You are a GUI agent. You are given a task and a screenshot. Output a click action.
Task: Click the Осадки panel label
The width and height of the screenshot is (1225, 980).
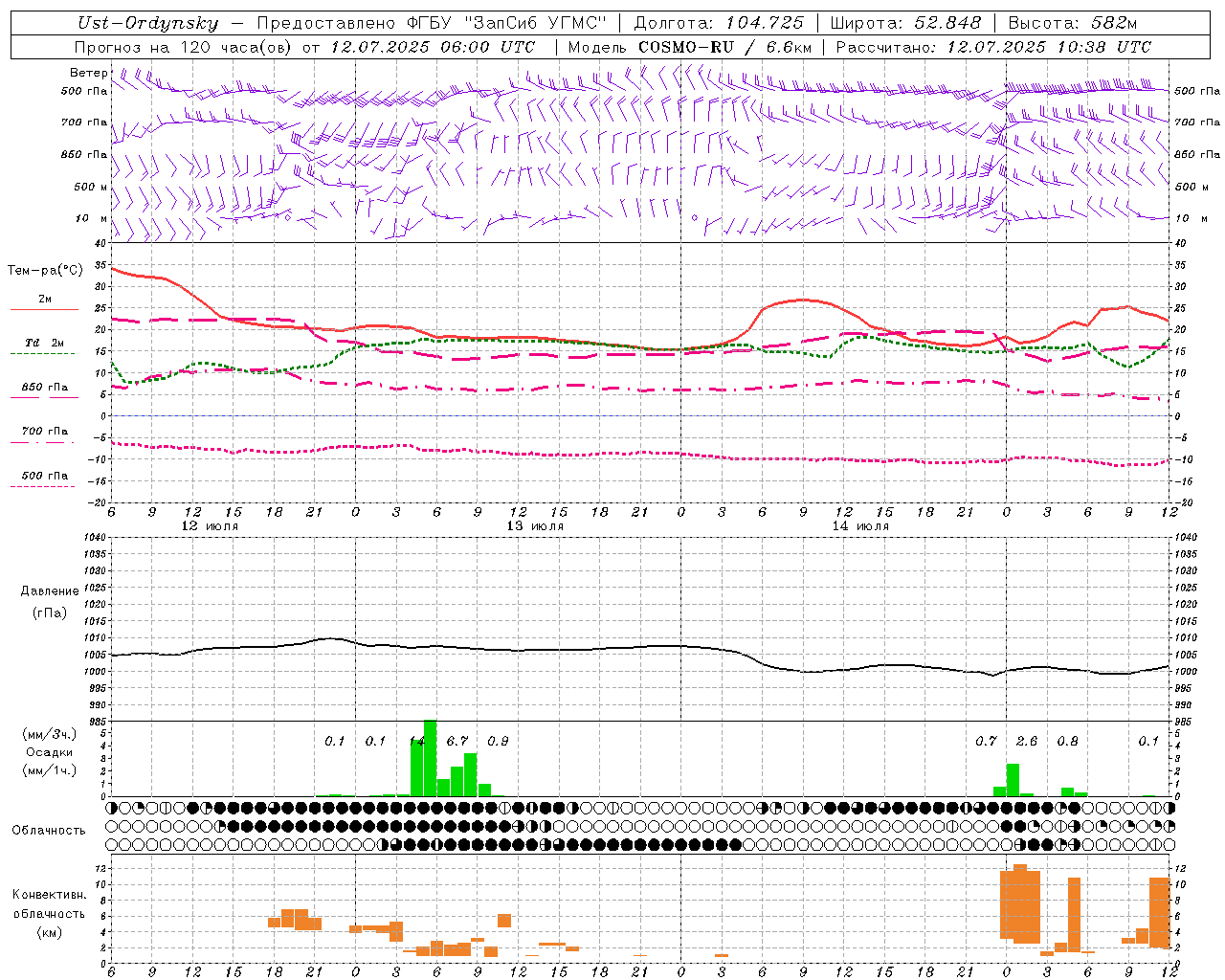click(50, 752)
